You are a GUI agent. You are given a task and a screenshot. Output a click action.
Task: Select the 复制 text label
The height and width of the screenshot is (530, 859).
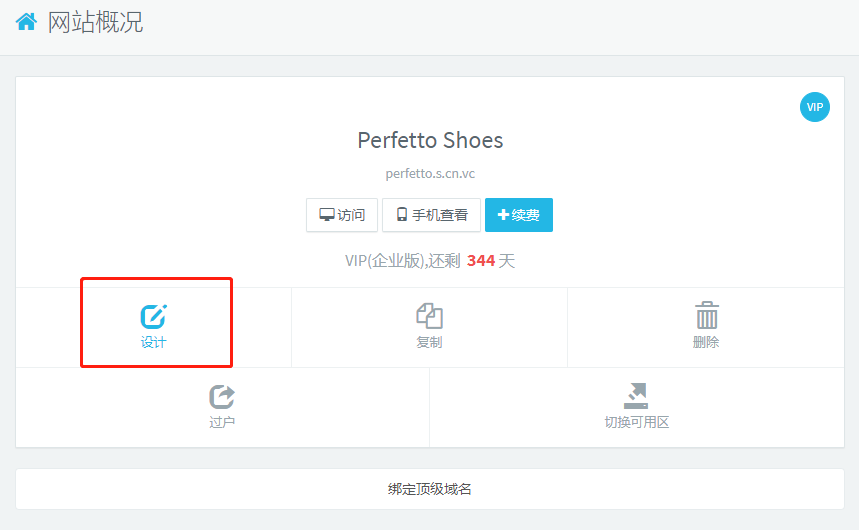[x=429, y=342]
